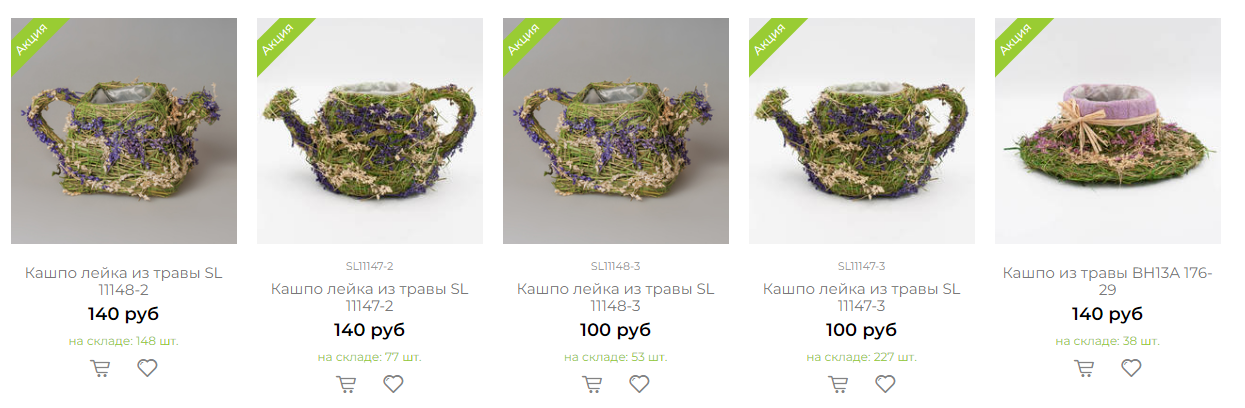Click cart icon for SL 11148-3
Screen dimensions: 1245x408
(592, 384)
